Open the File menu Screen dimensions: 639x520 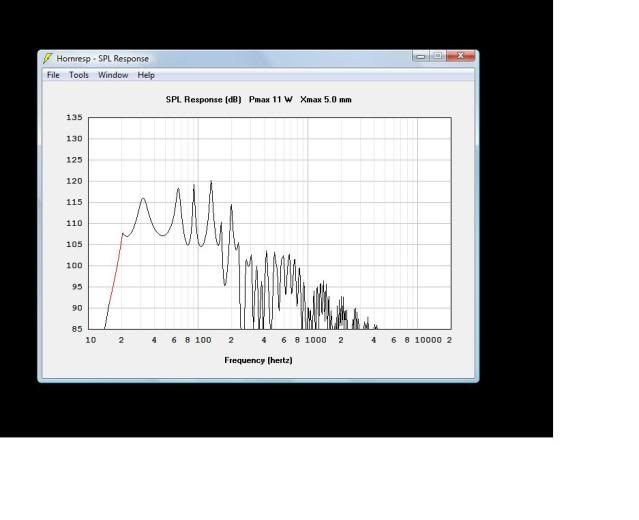[53, 75]
